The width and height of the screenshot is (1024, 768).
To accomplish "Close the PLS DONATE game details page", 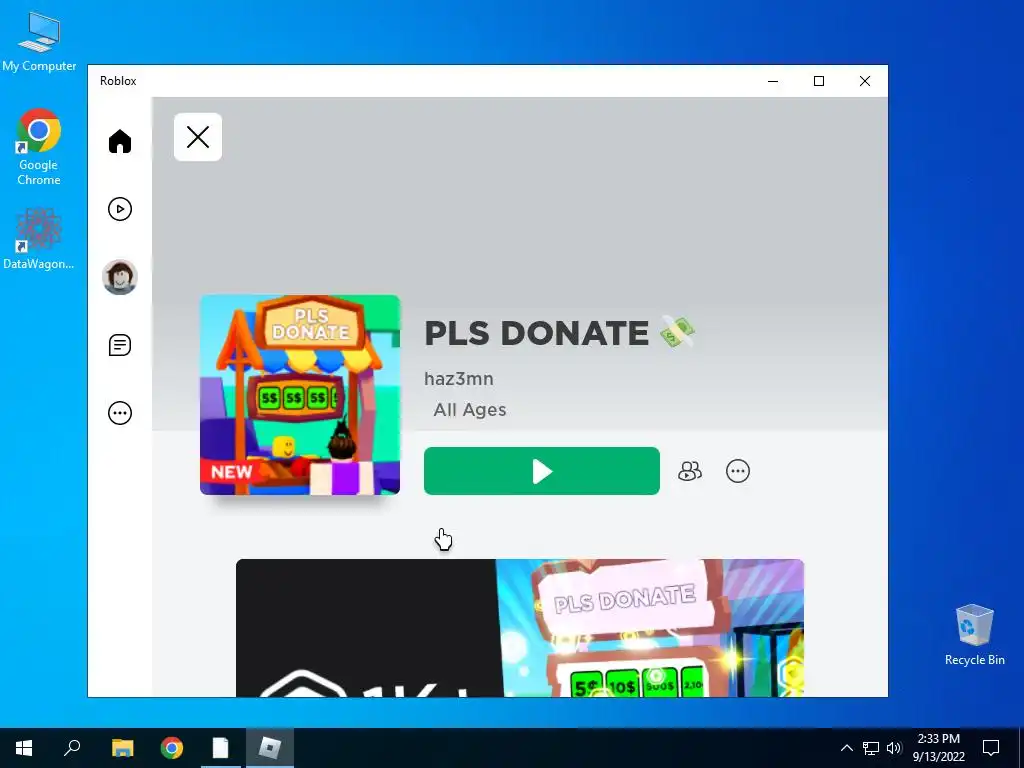I will tap(198, 137).
